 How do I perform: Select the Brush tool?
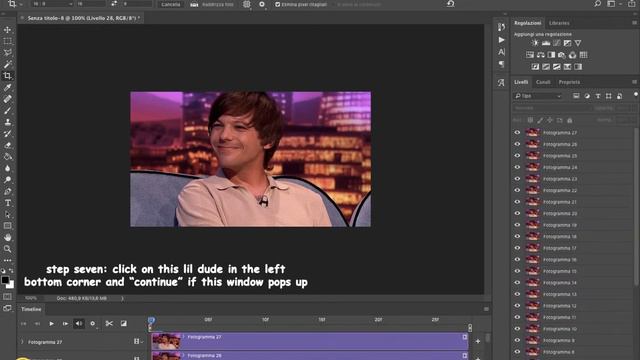click(7, 110)
